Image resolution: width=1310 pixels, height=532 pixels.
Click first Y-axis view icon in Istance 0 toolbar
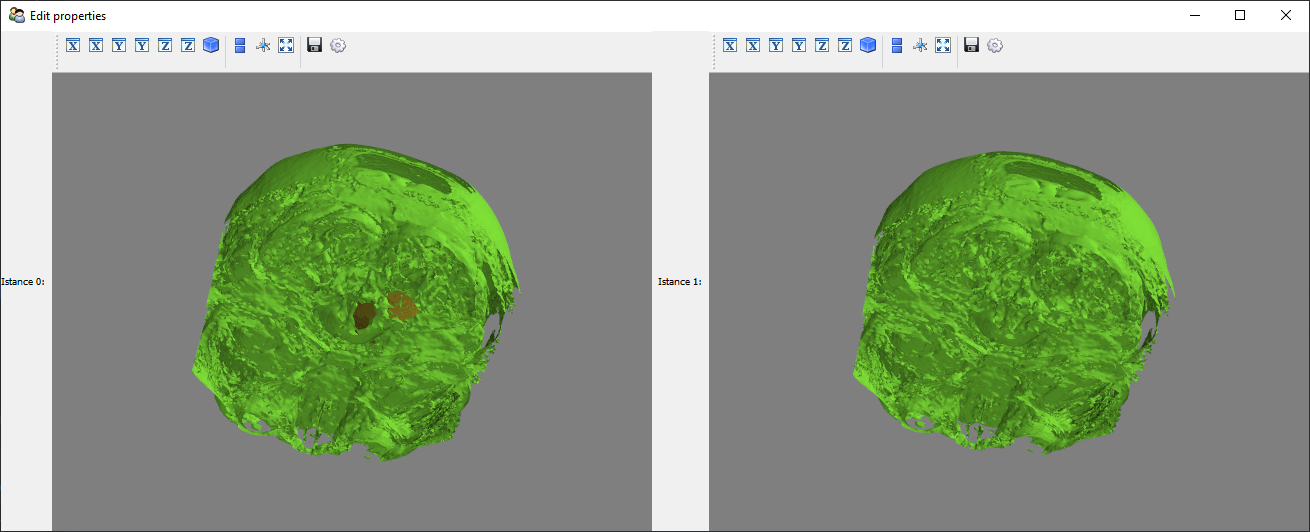click(x=119, y=45)
